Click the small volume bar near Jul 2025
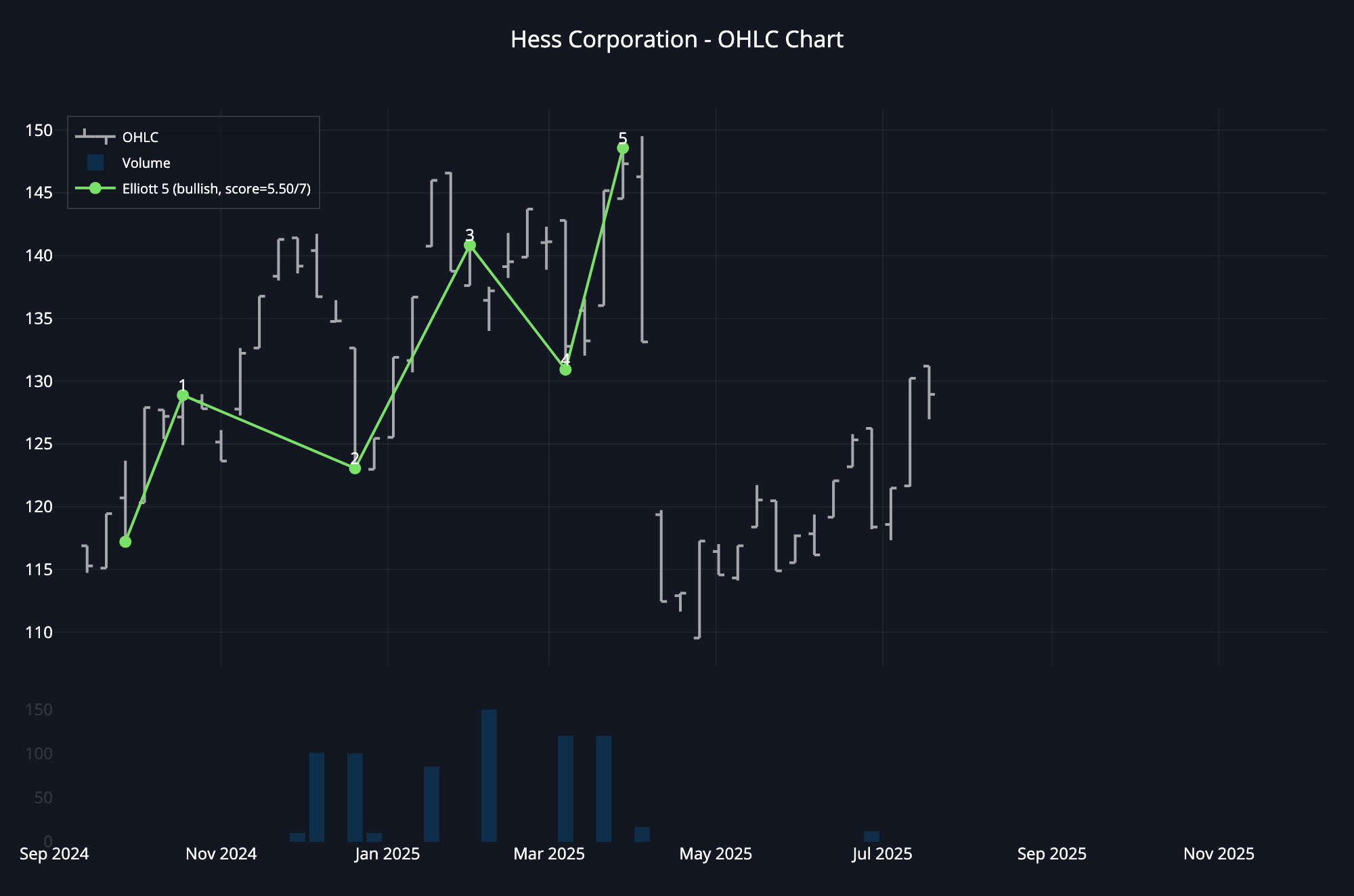 click(x=871, y=836)
